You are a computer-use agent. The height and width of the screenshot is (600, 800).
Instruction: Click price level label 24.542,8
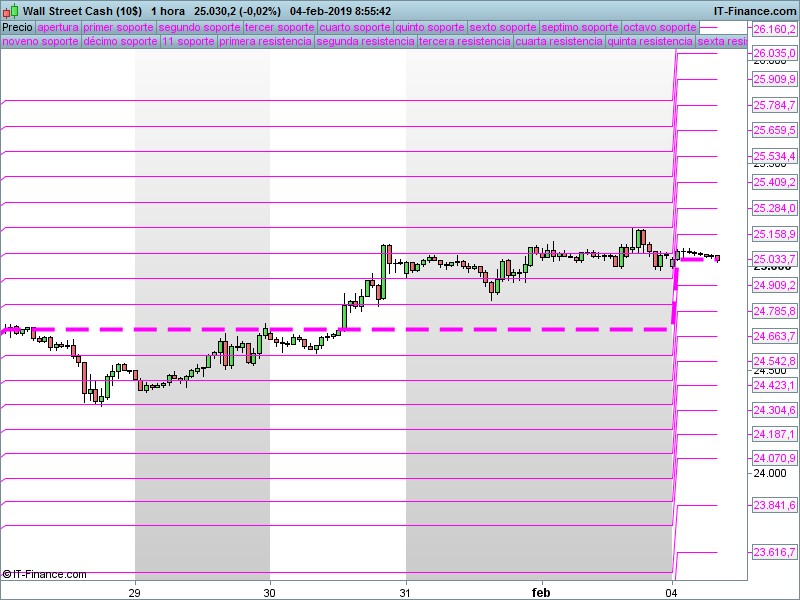774,361
